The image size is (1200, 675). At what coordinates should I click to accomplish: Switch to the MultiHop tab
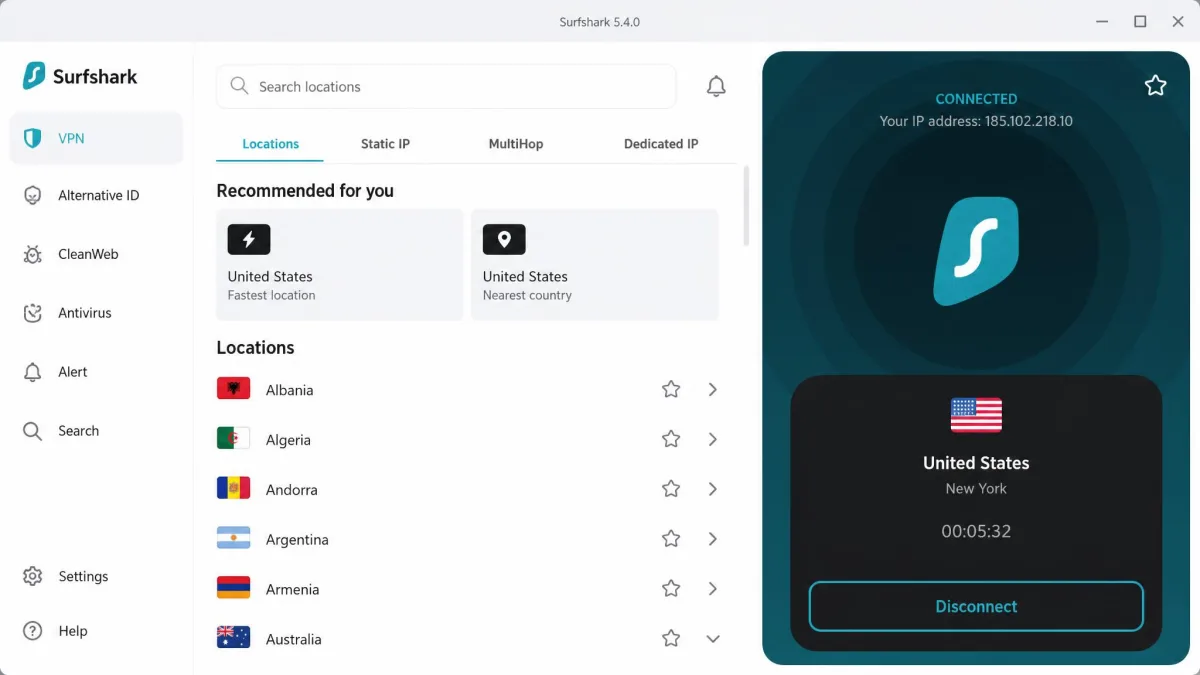click(x=516, y=144)
